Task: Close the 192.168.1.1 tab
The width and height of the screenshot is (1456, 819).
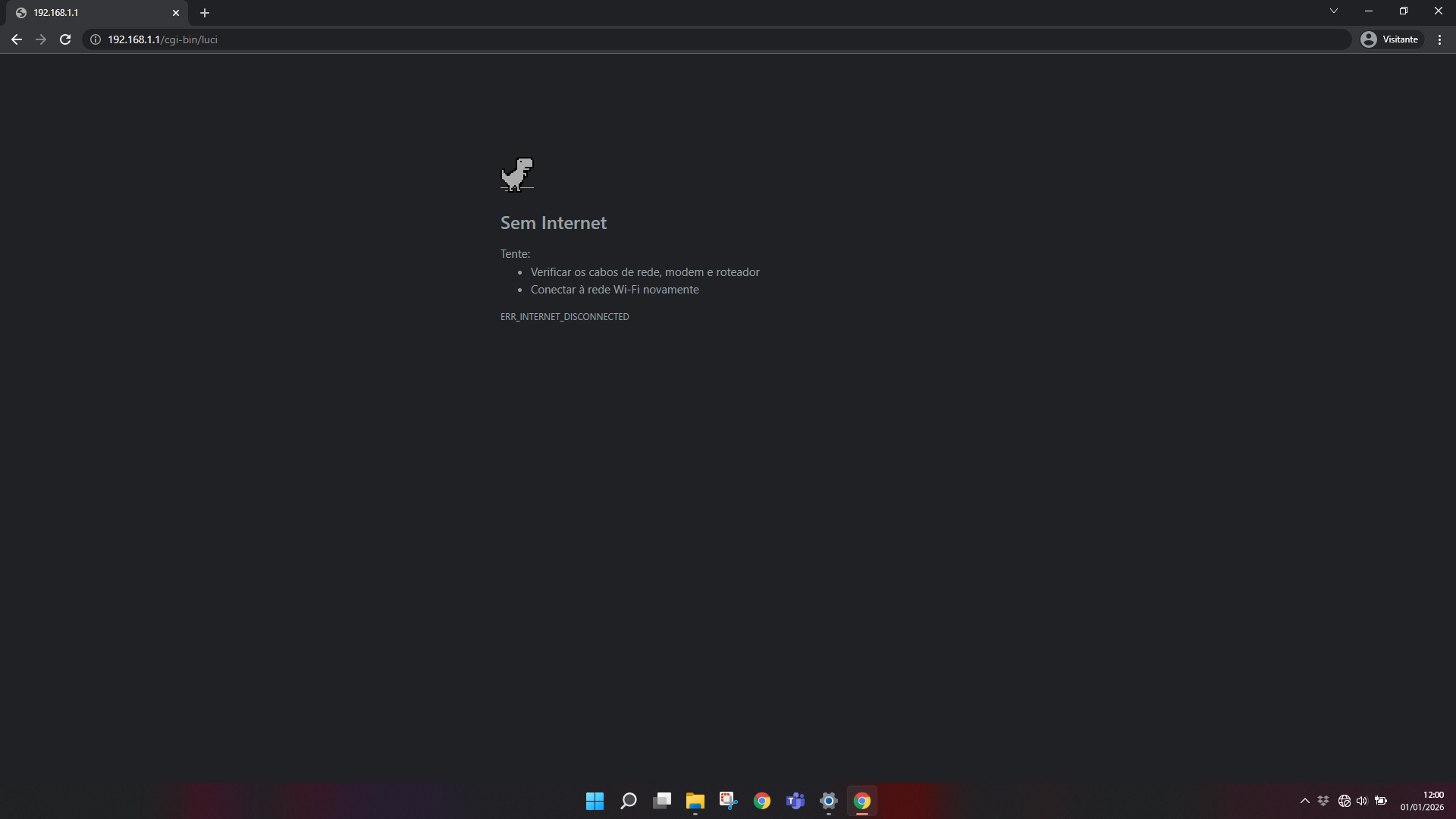Action: [x=176, y=13]
